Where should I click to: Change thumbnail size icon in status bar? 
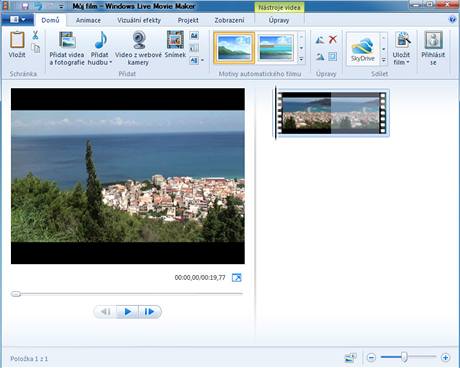(x=350, y=358)
